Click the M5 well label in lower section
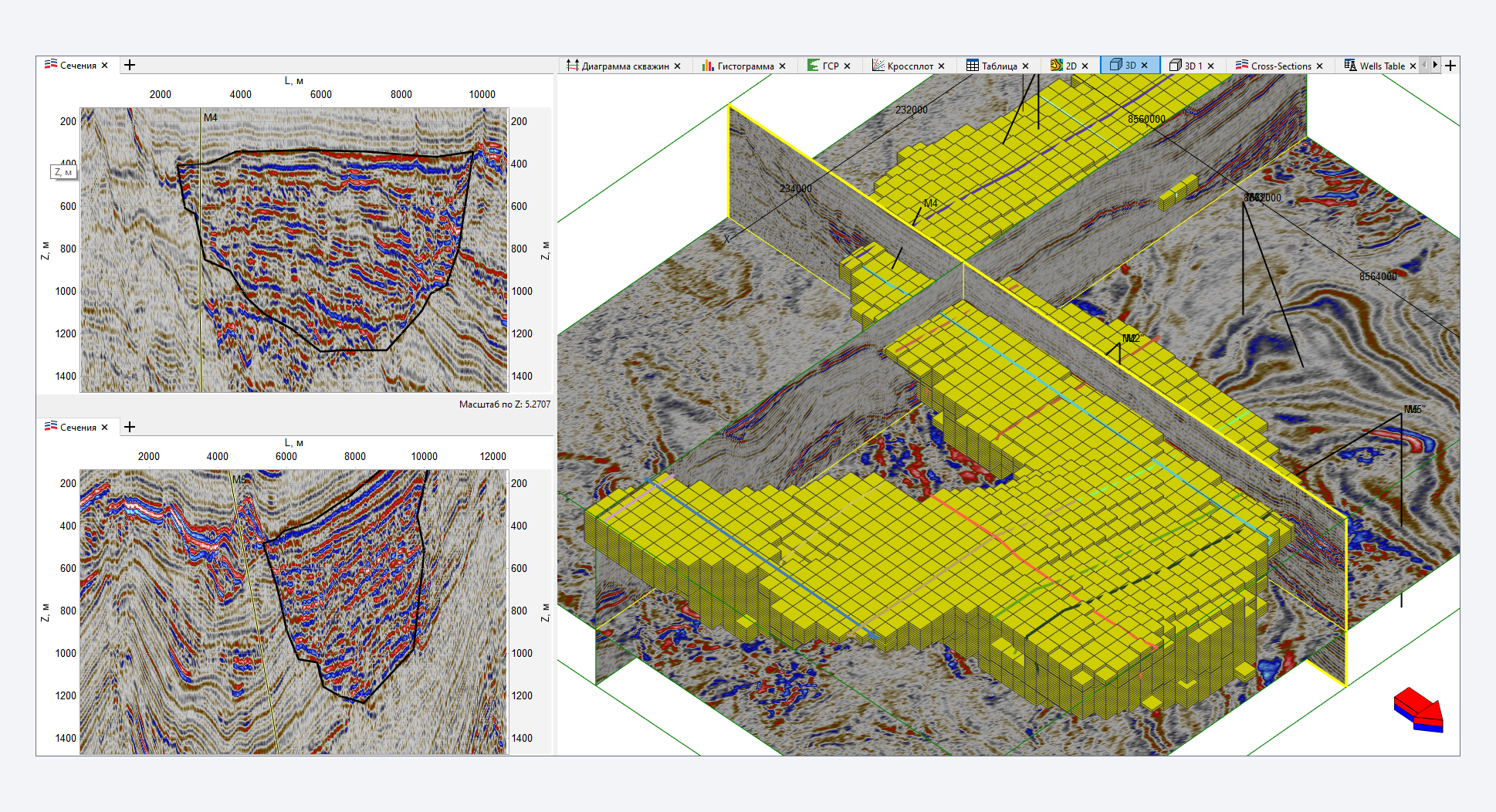This screenshot has width=1496, height=812. point(239,479)
